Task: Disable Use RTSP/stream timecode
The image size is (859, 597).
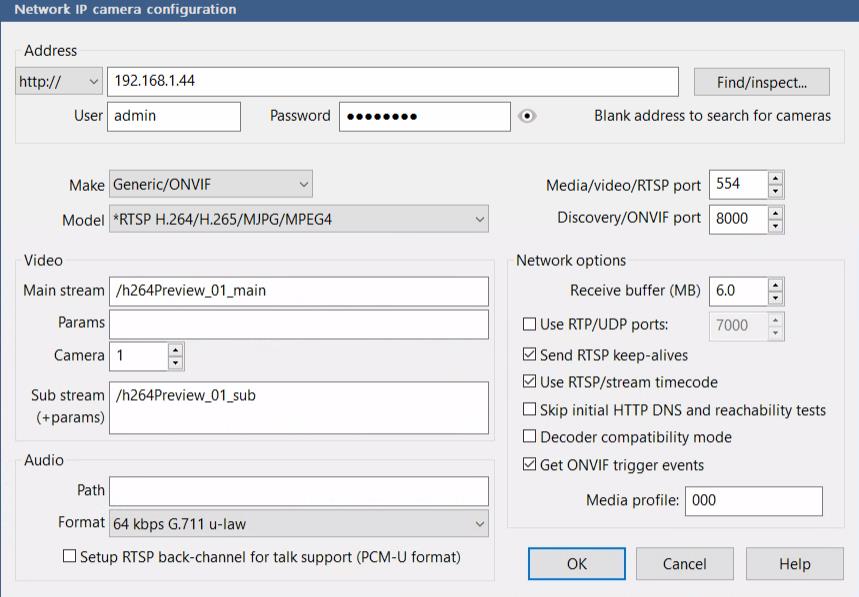Action: coord(530,382)
